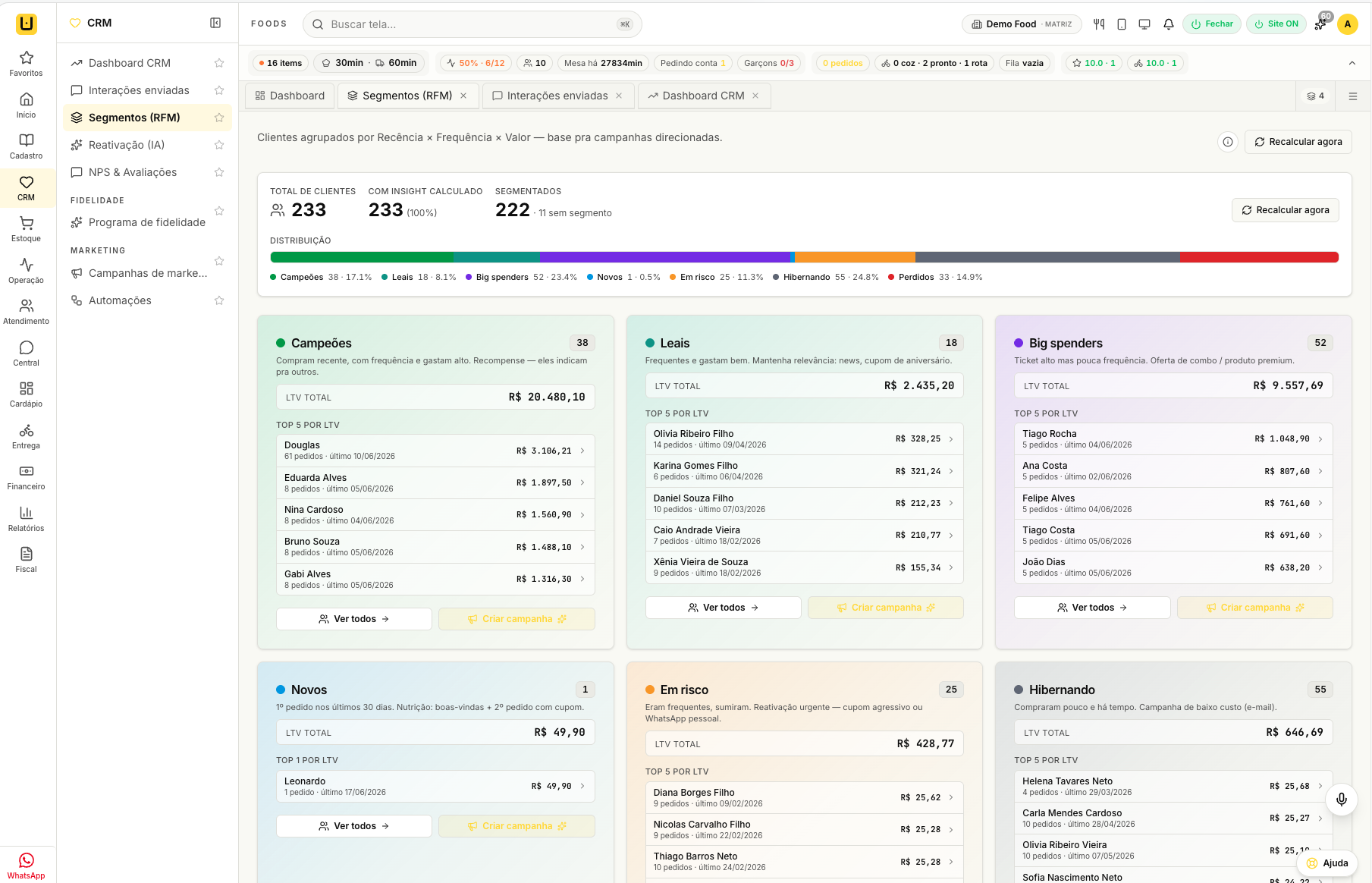This screenshot has height=883, width=1372.
Task: Click the microphone voice button
Action: (1342, 799)
